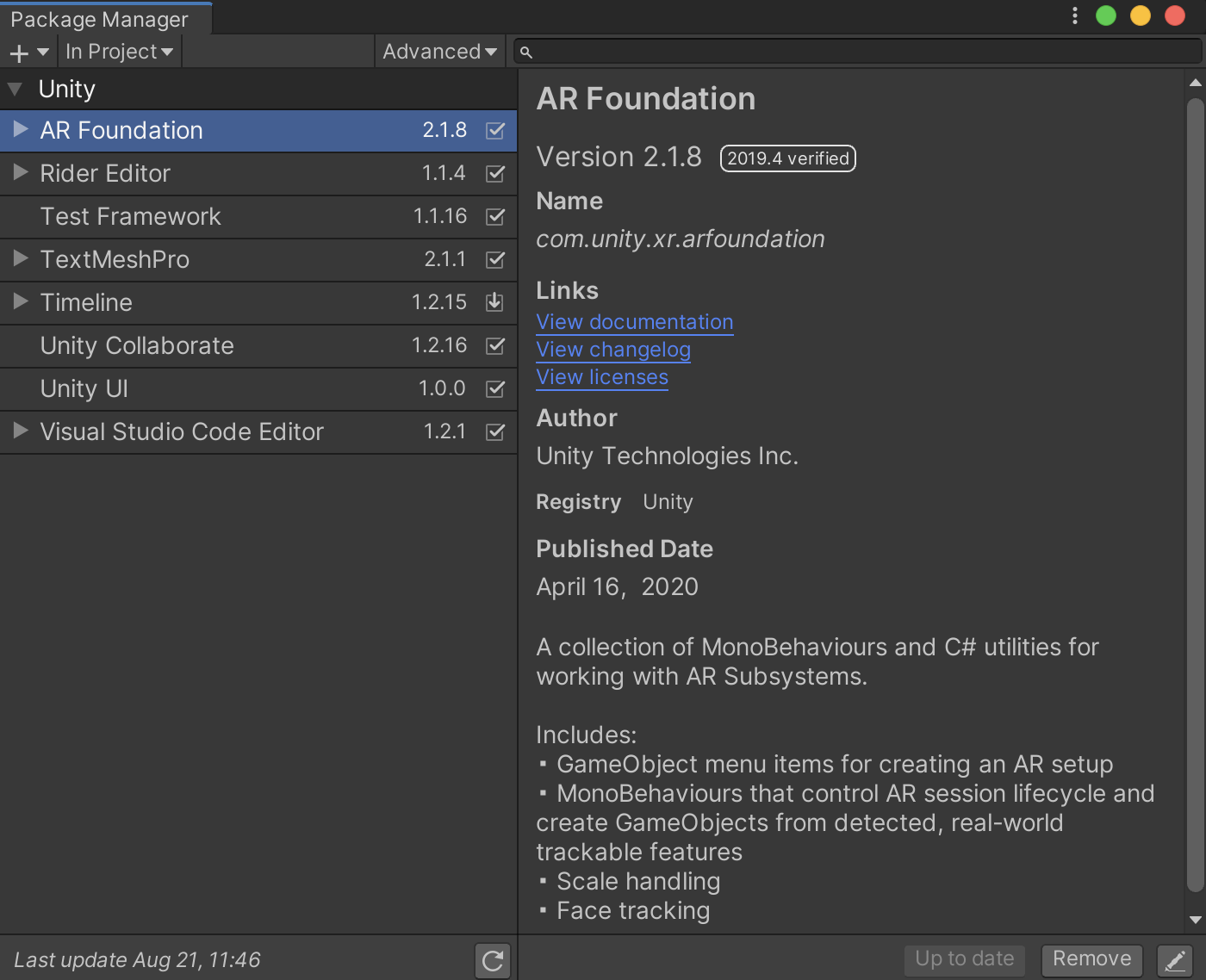Click the Remove button

point(1092,959)
